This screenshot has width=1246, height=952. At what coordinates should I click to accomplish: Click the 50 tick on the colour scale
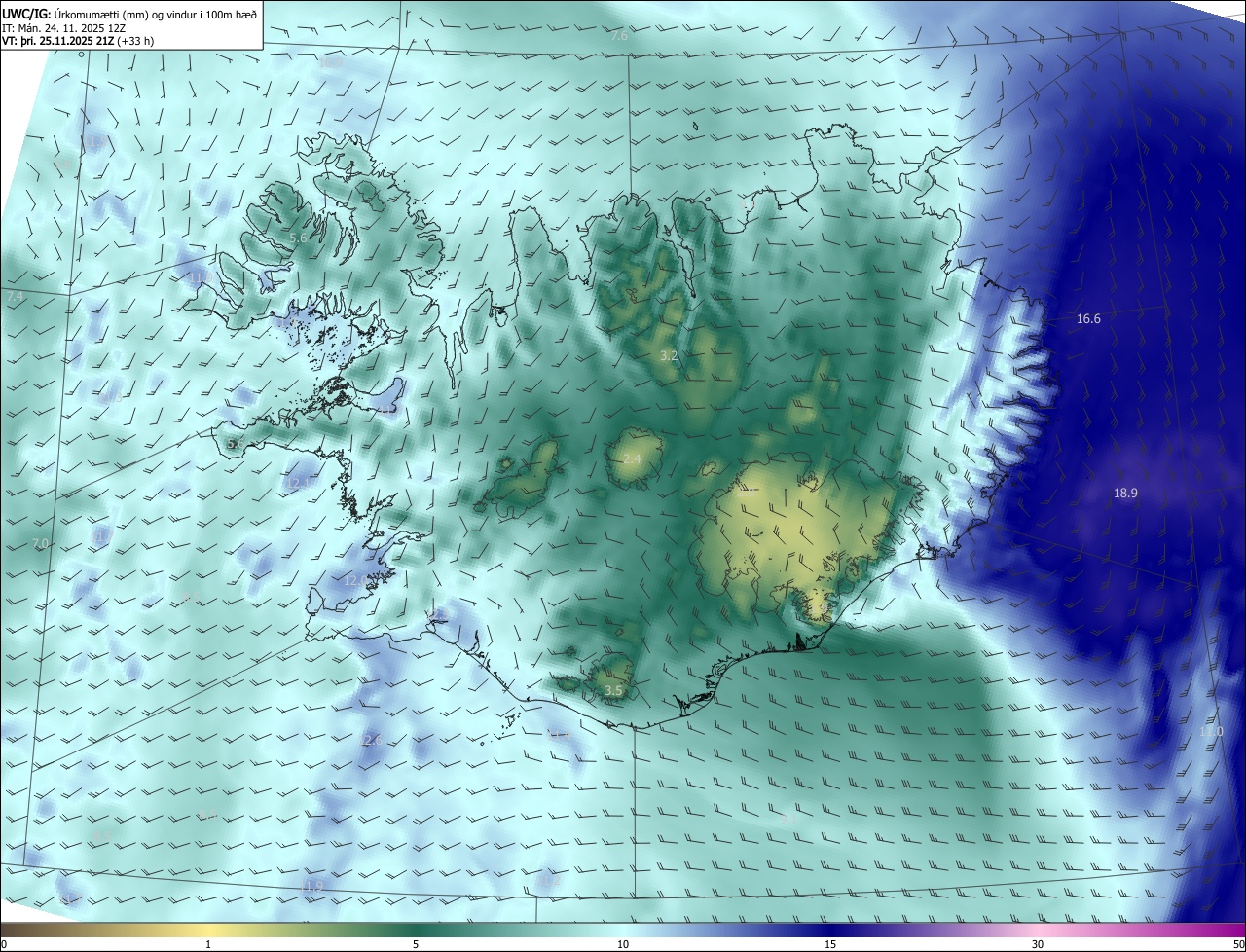[x=1238, y=945]
